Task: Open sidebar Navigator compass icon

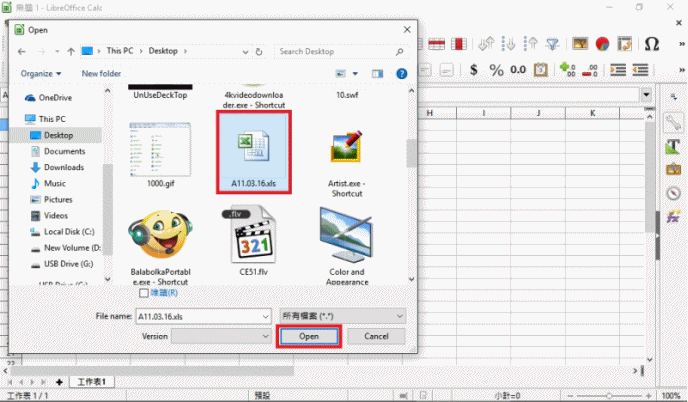Action: click(673, 193)
